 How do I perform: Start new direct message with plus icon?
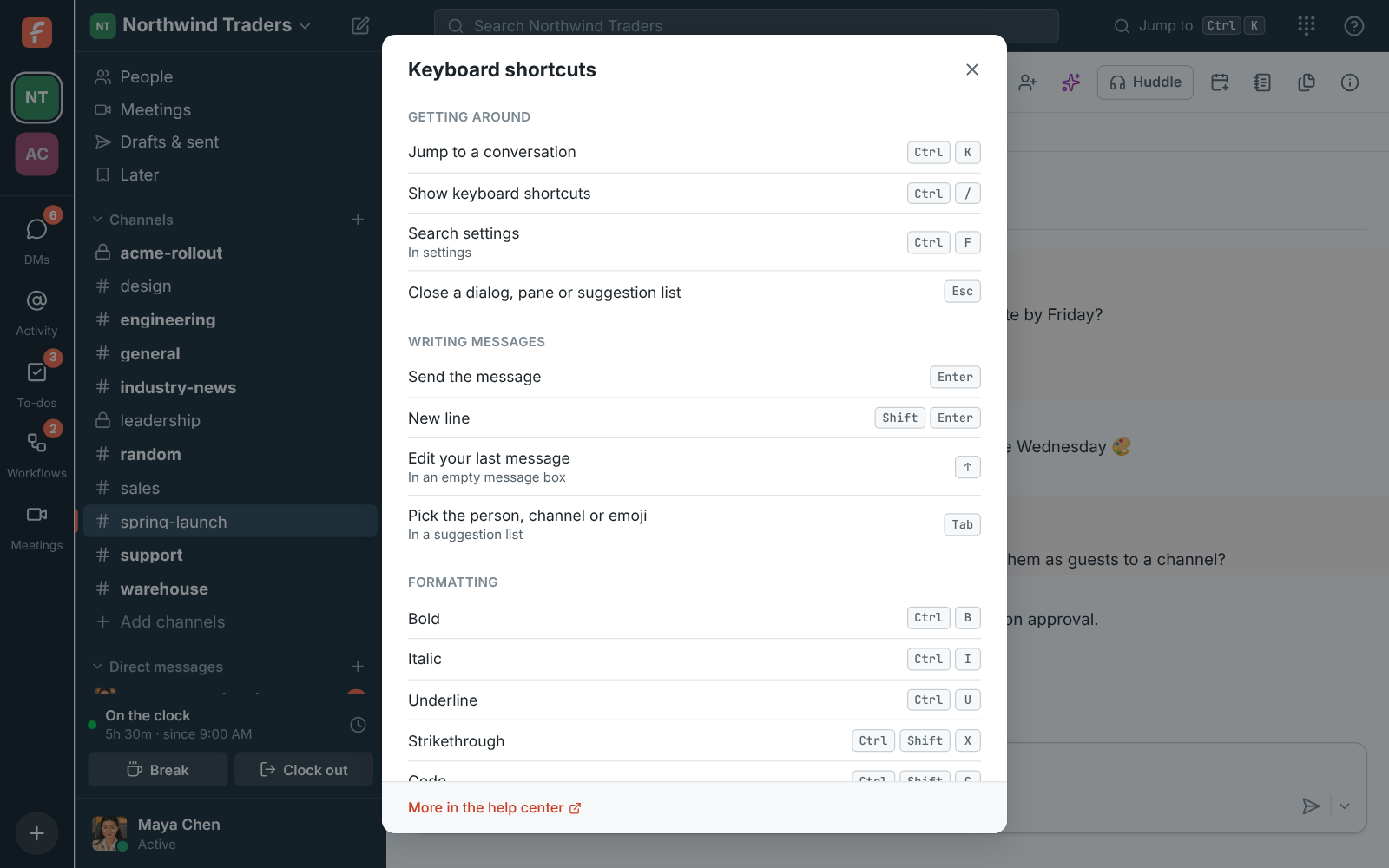(x=358, y=667)
